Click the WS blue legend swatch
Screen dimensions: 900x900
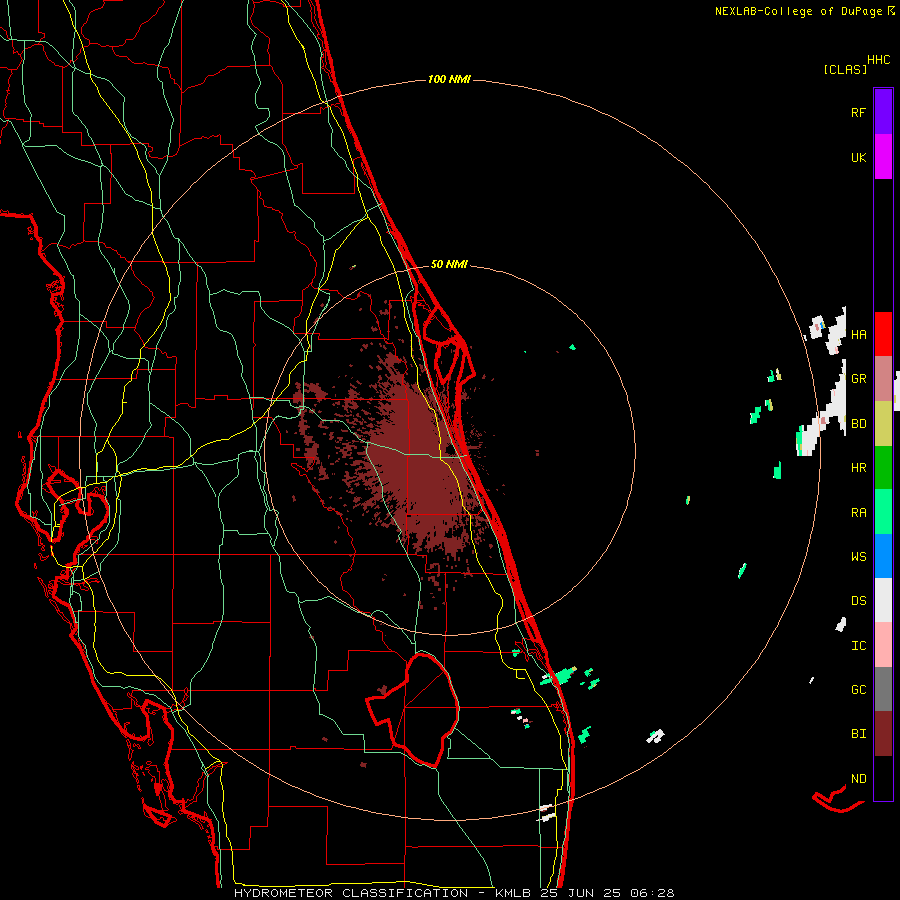point(883,556)
